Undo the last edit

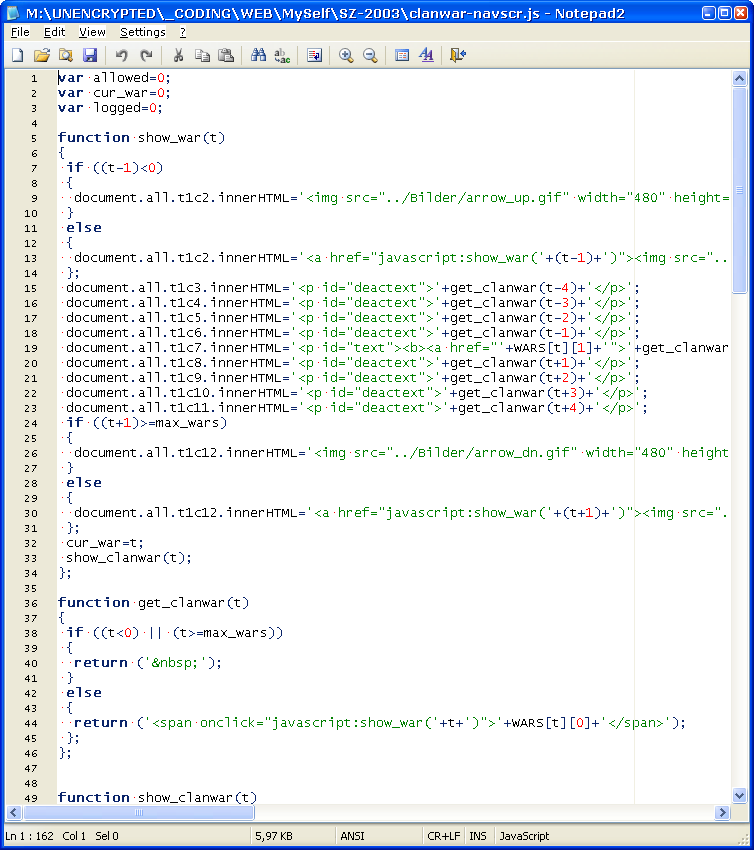(x=121, y=55)
